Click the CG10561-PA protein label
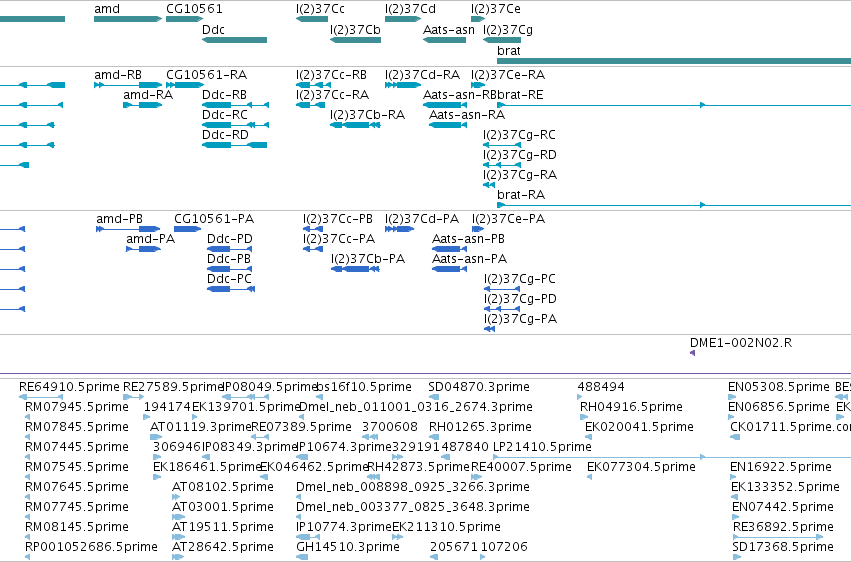 pyautogui.click(x=214, y=219)
